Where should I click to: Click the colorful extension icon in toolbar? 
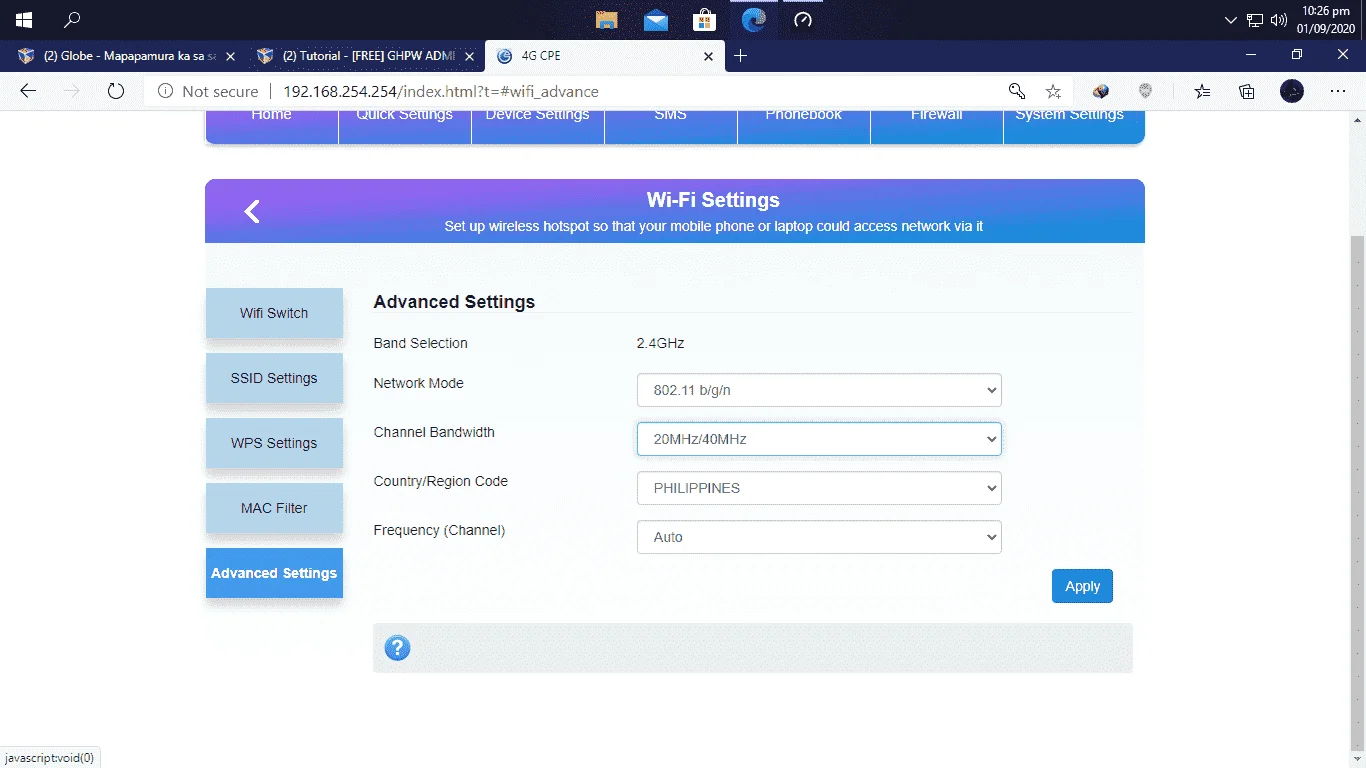1101,91
